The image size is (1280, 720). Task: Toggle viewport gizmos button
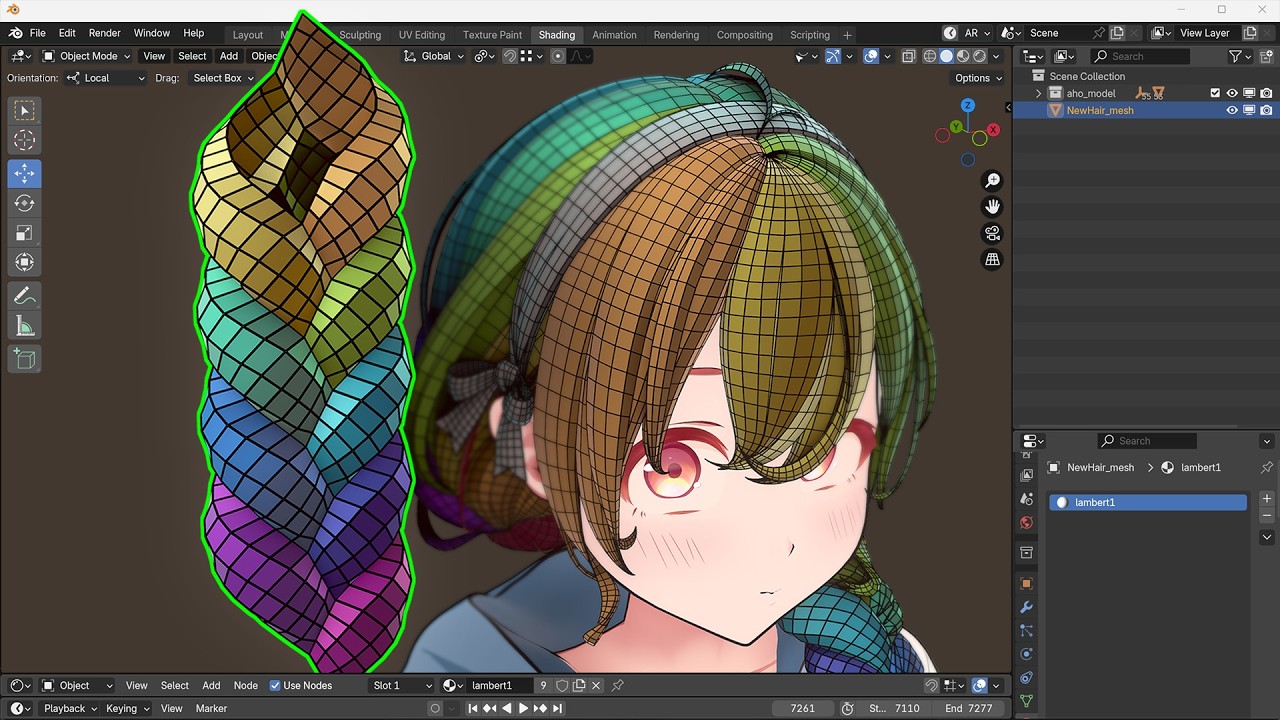[832, 56]
